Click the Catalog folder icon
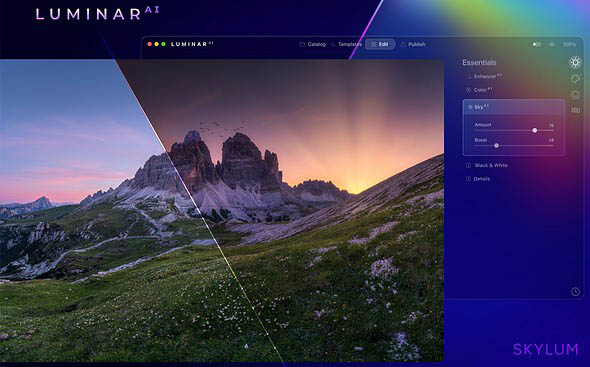Screen dimensions: 590x367 pyautogui.click(x=302, y=44)
